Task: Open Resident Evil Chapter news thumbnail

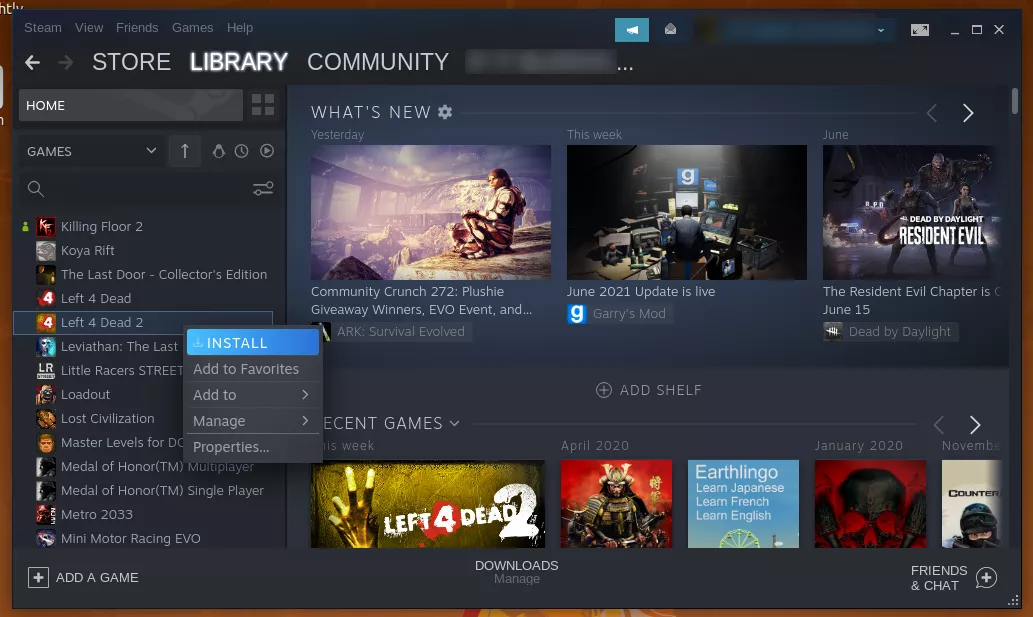Action: 912,212
